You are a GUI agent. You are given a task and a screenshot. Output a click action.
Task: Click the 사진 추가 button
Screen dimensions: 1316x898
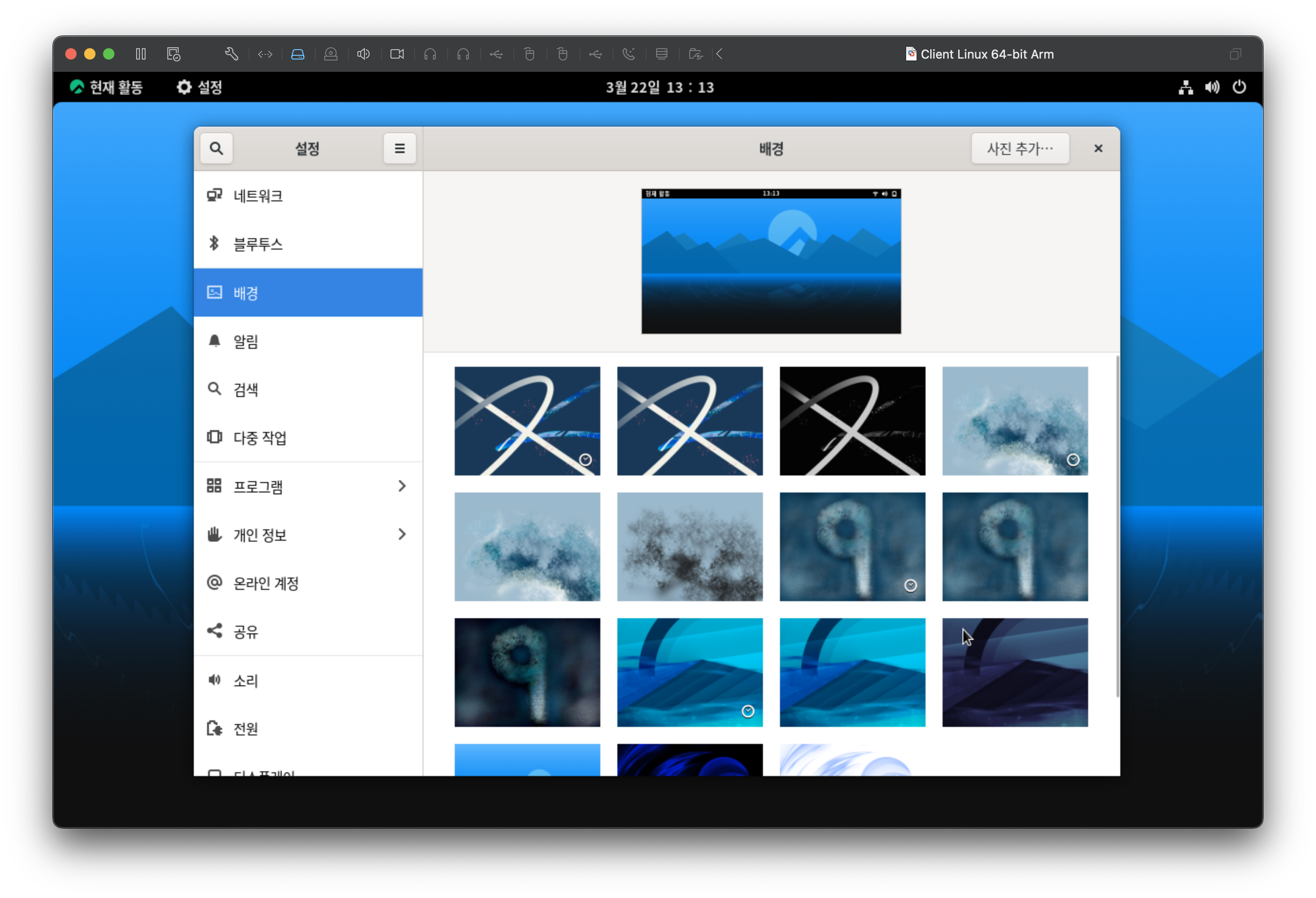(1020, 148)
